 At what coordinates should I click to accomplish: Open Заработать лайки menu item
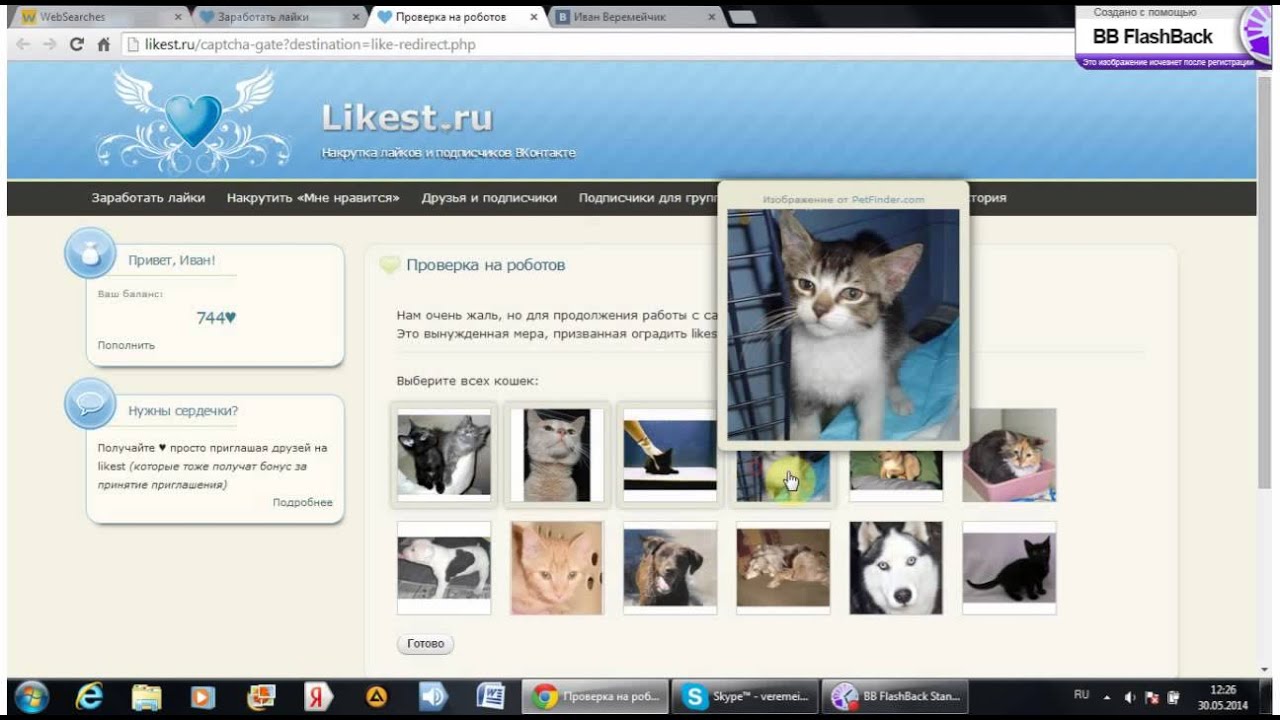148,198
